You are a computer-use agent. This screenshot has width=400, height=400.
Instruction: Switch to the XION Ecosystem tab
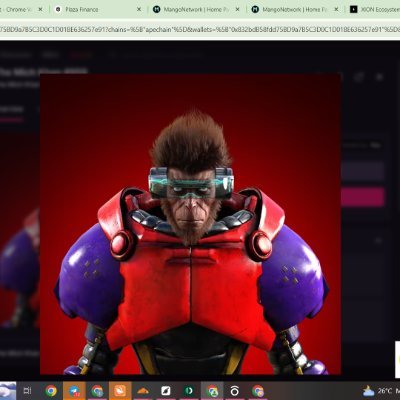click(x=373, y=9)
